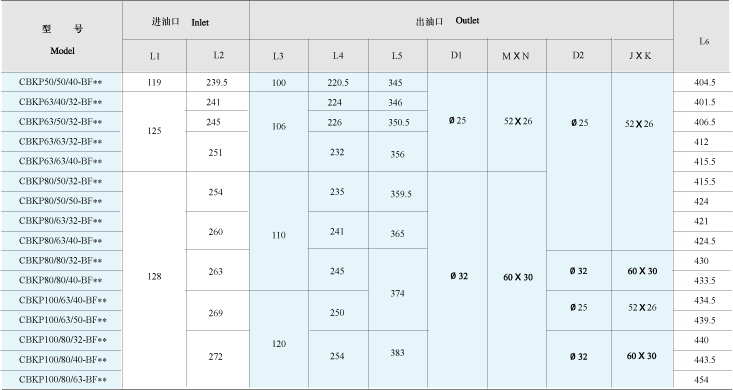The width and height of the screenshot is (733, 390).
Task: Click the L6 column header
Action: coord(703,36)
